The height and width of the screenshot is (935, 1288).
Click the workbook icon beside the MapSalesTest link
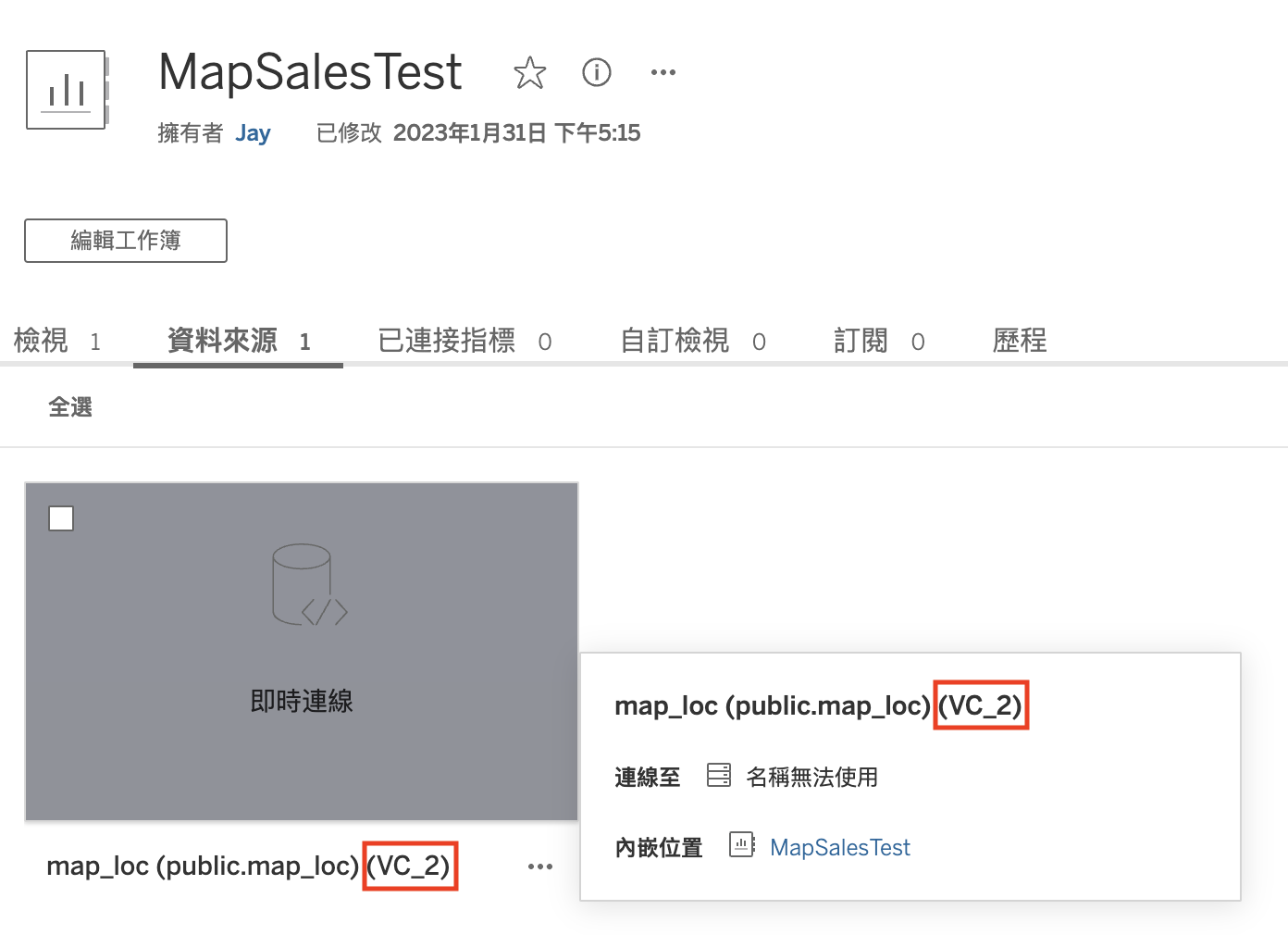tap(742, 844)
